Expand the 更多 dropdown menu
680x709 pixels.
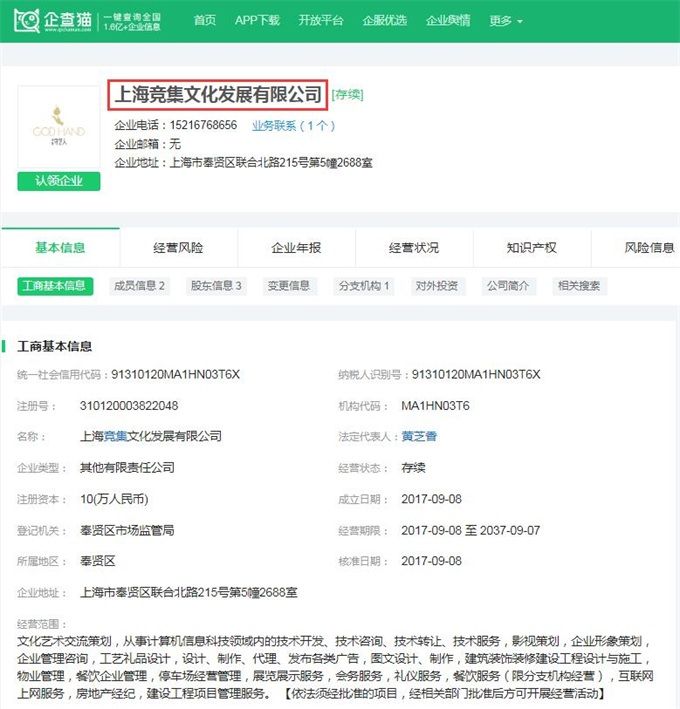point(506,21)
